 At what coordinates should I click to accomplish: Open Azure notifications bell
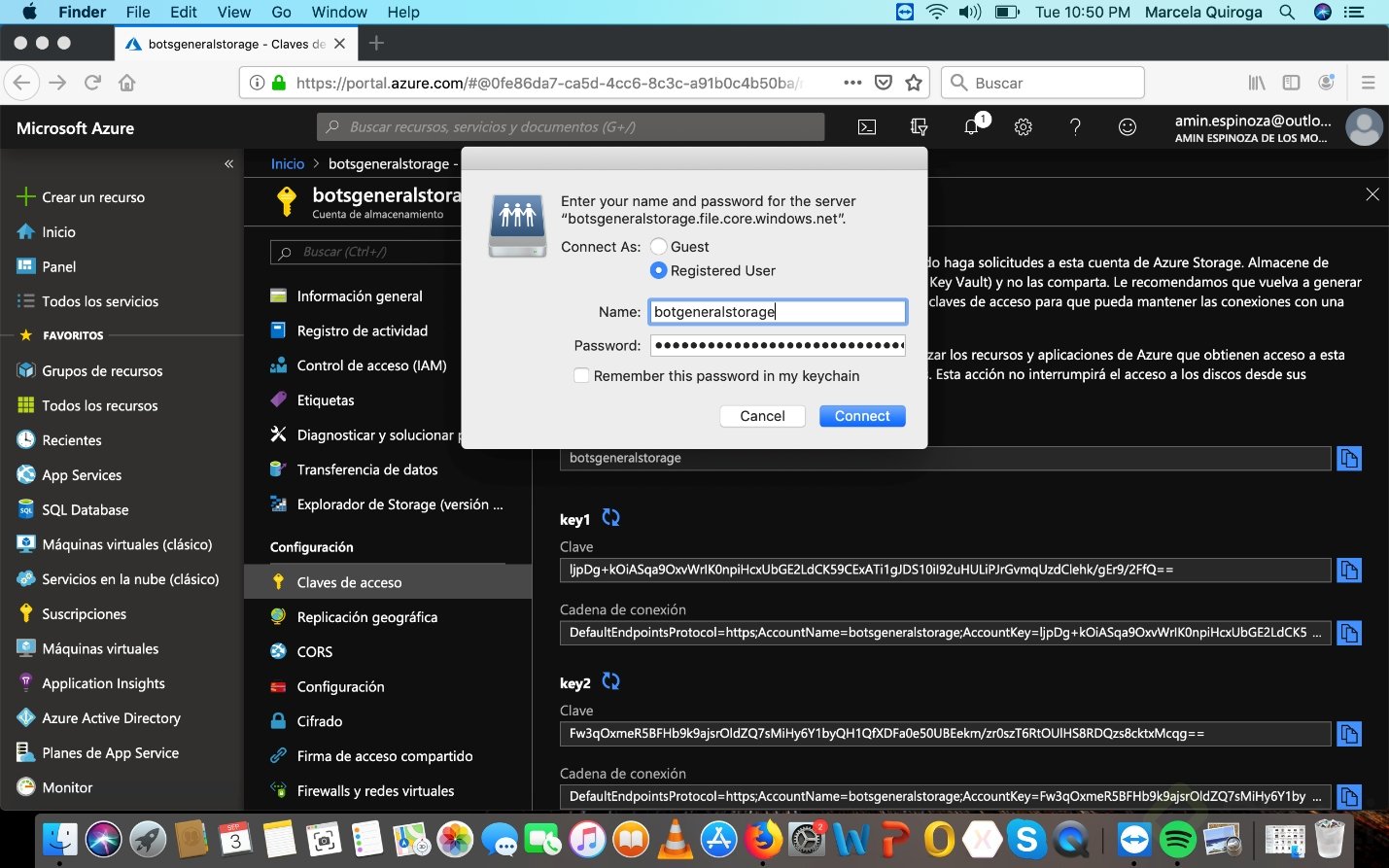tap(971, 127)
